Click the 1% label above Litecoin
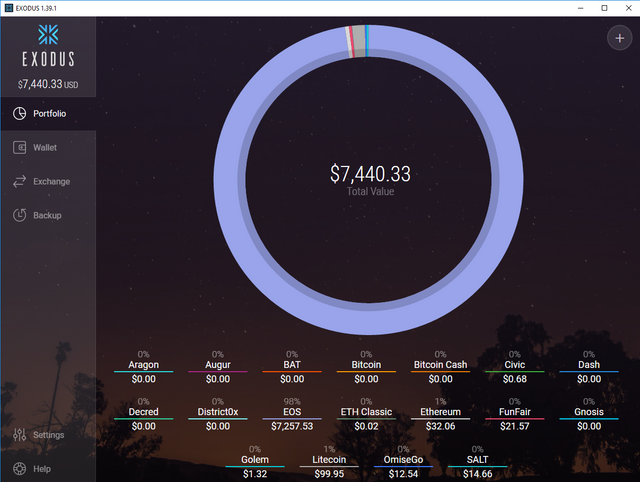 coord(329,449)
